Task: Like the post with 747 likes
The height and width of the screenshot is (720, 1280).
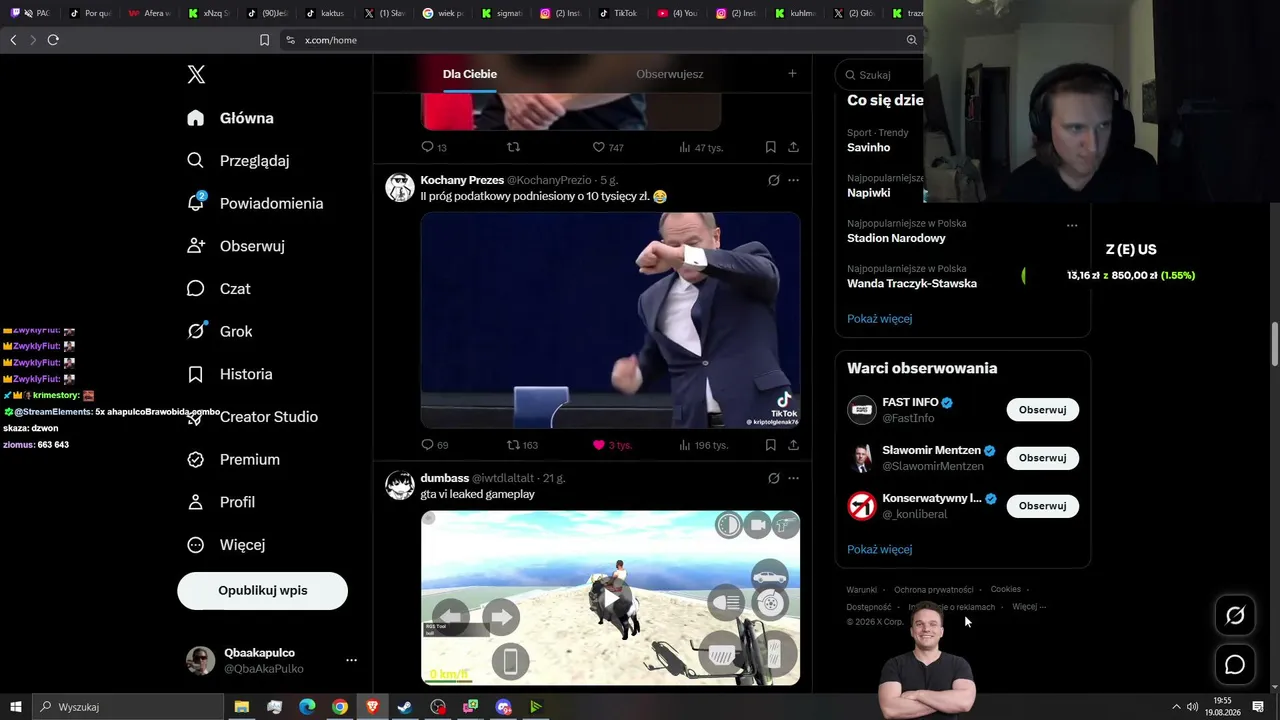Action: (608, 147)
